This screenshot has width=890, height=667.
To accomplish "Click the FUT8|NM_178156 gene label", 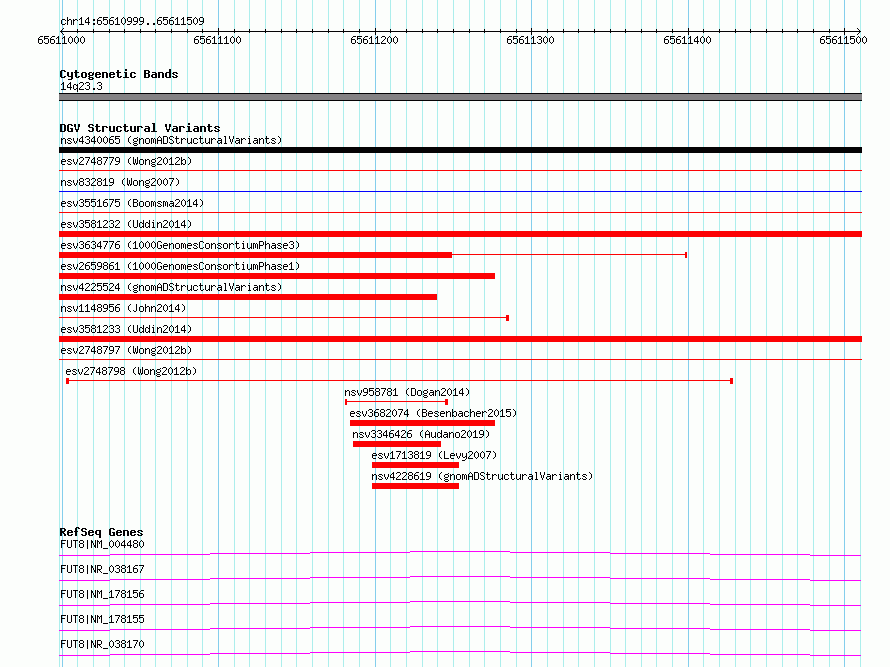I will tap(102, 594).
